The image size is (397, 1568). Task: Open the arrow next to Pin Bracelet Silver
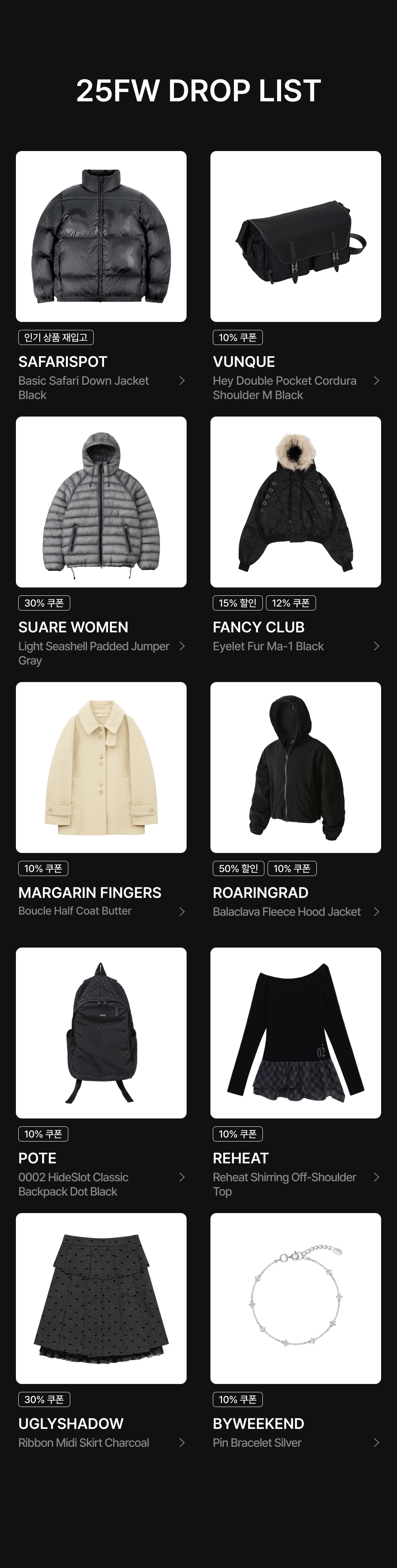(x=376, y=1442)
